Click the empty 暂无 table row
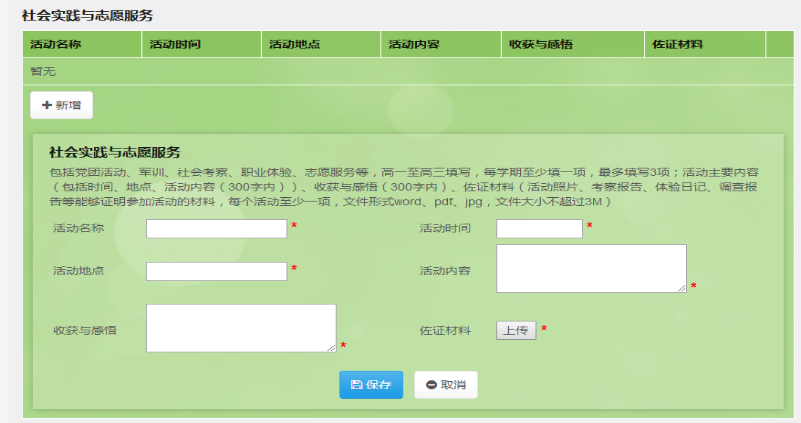 pos(400,72)
